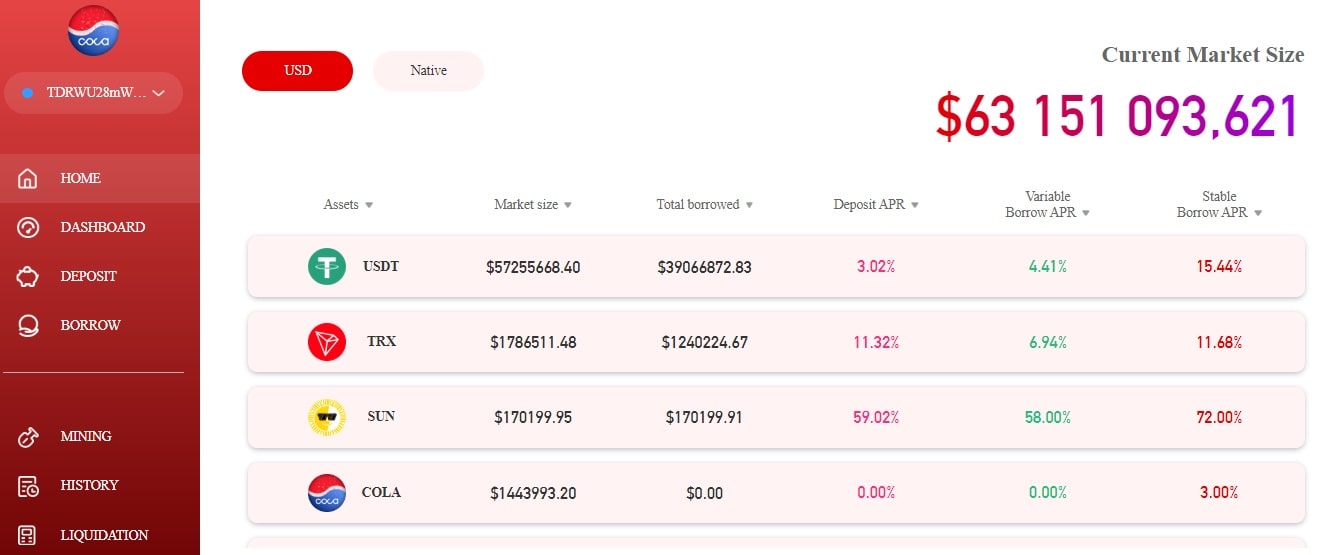Click the COLA logo in the sidebar
Image resolution: width=1325 pixels, height=555 pixels.
pos(93,31)
